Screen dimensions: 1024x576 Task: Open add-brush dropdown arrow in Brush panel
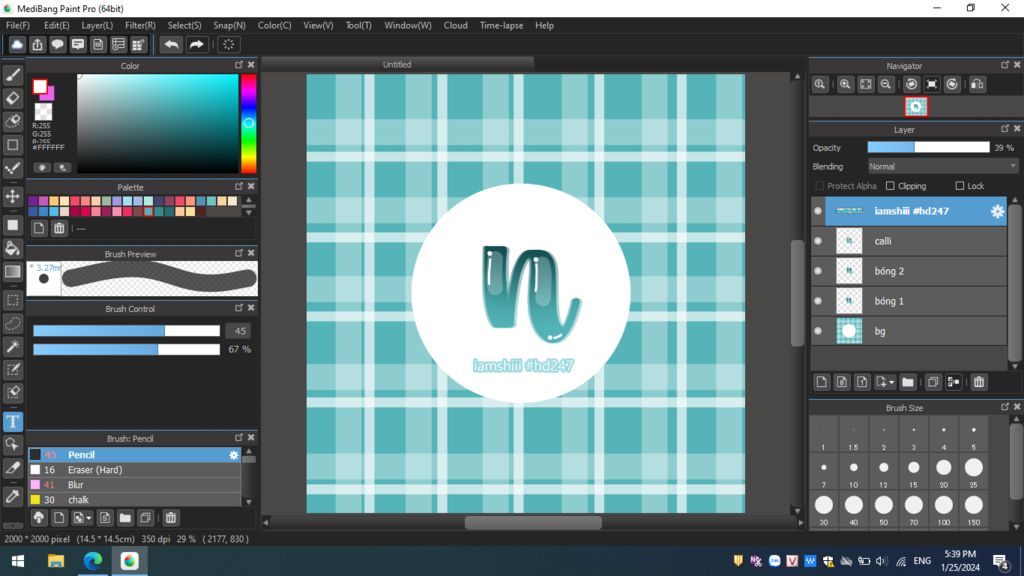tap(89, 519)
